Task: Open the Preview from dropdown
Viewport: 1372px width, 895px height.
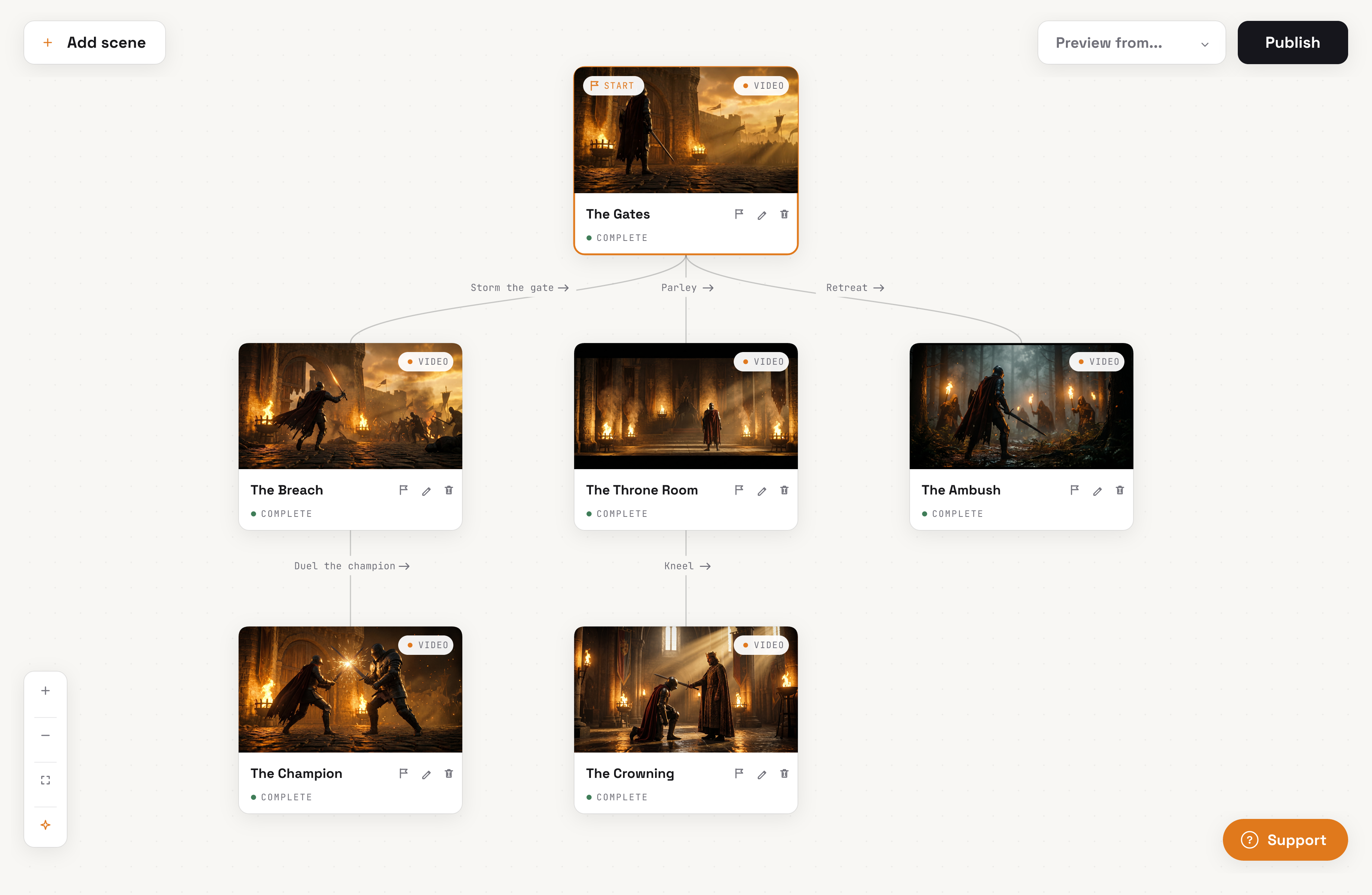Action: click(1132, 43)
